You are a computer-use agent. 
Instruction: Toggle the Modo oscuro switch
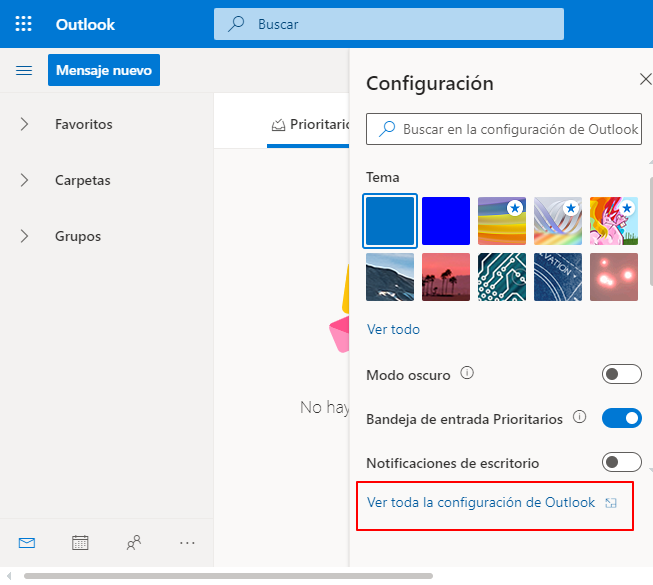click(x=621, y=374)
